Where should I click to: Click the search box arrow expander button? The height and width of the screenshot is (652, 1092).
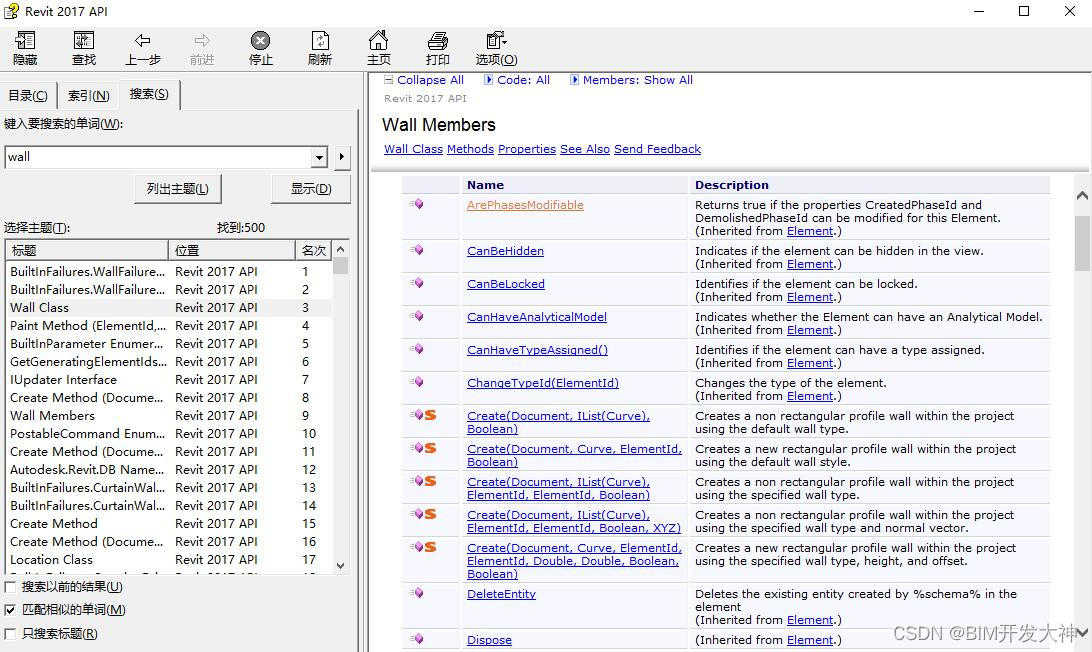tap(341, 157)
